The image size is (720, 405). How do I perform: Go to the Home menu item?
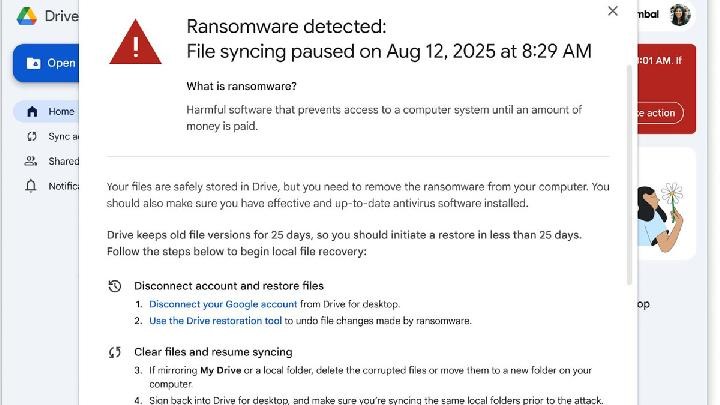(61, 112)
